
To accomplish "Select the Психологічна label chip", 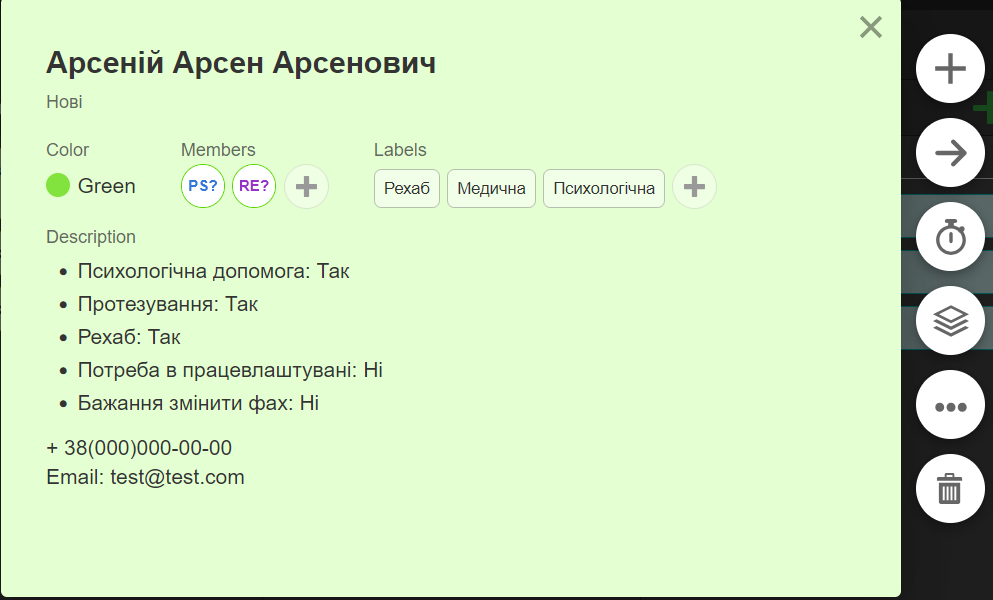I will (603, 188).
